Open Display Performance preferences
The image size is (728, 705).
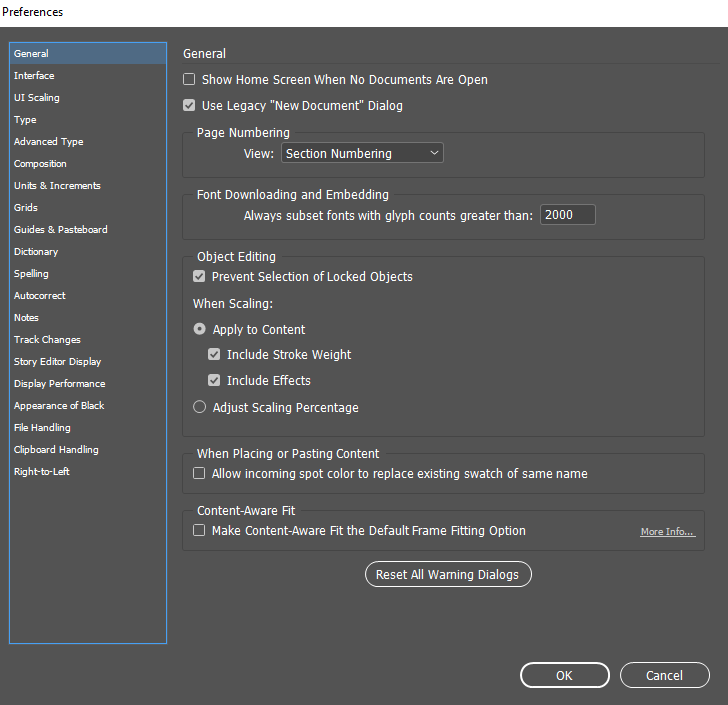88,384
